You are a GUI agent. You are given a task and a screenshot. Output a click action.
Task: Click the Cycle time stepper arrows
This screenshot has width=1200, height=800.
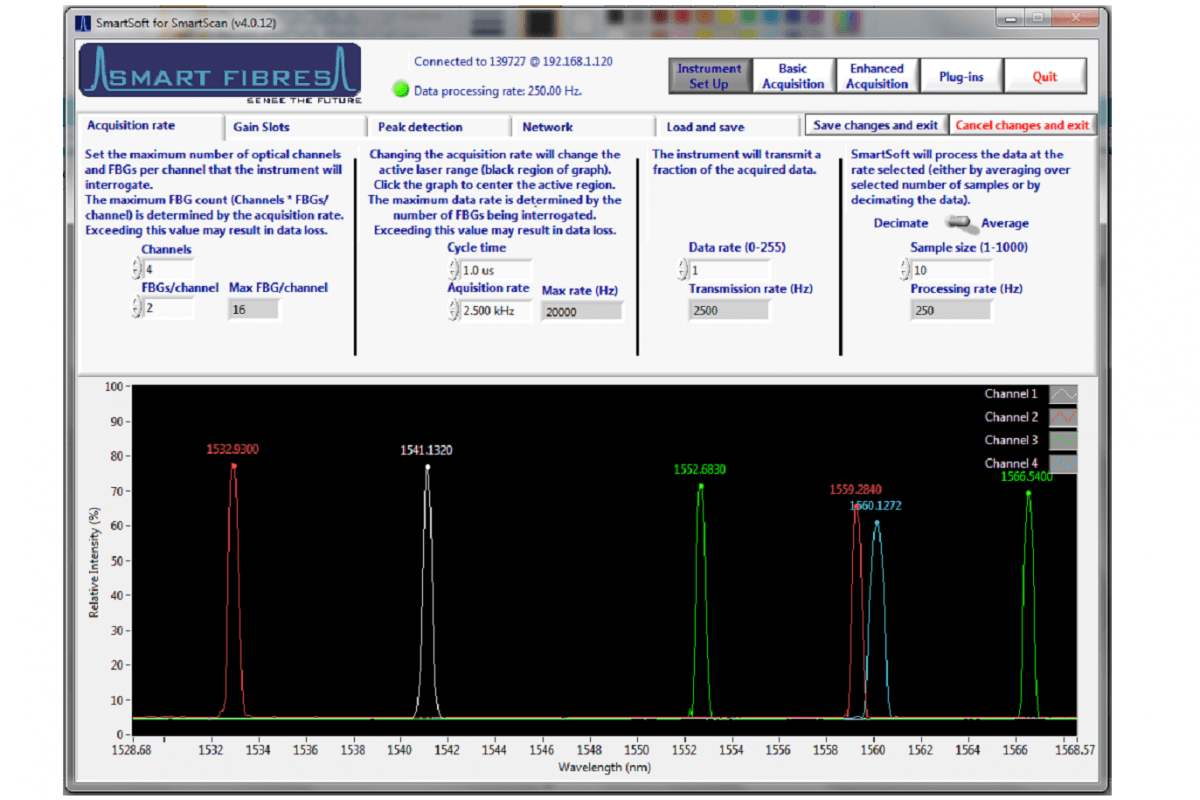(x=453, y=270)
